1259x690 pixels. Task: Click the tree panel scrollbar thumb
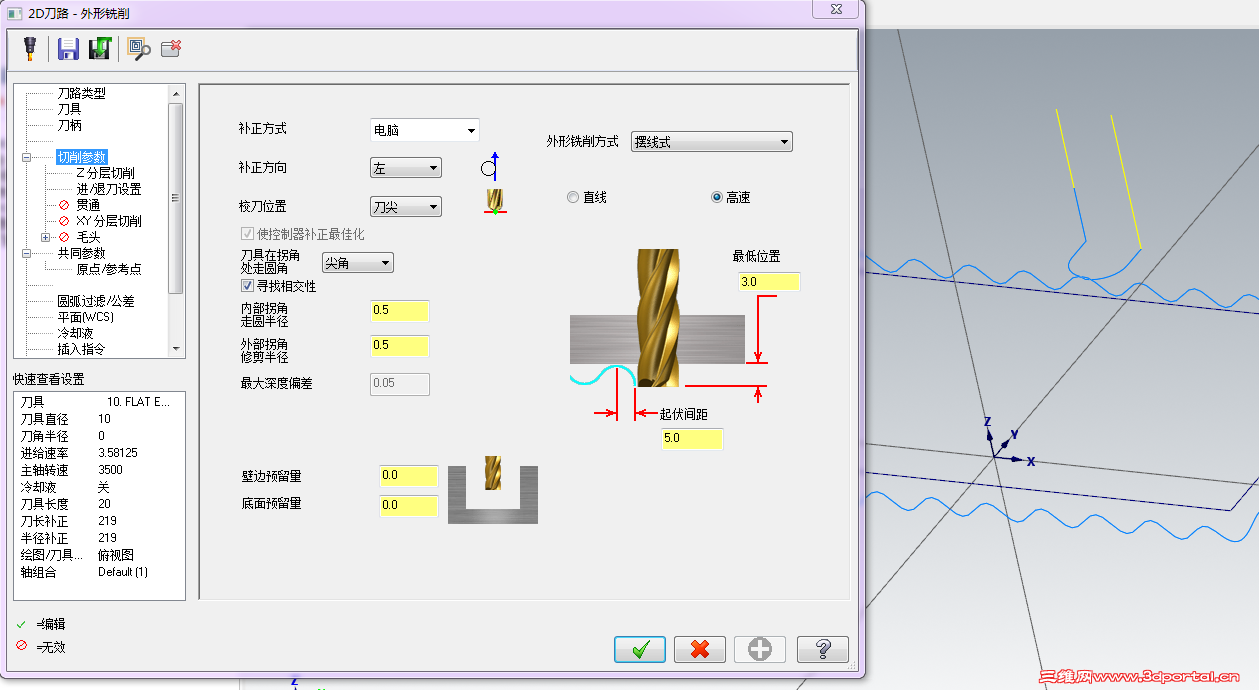(176, 198)
